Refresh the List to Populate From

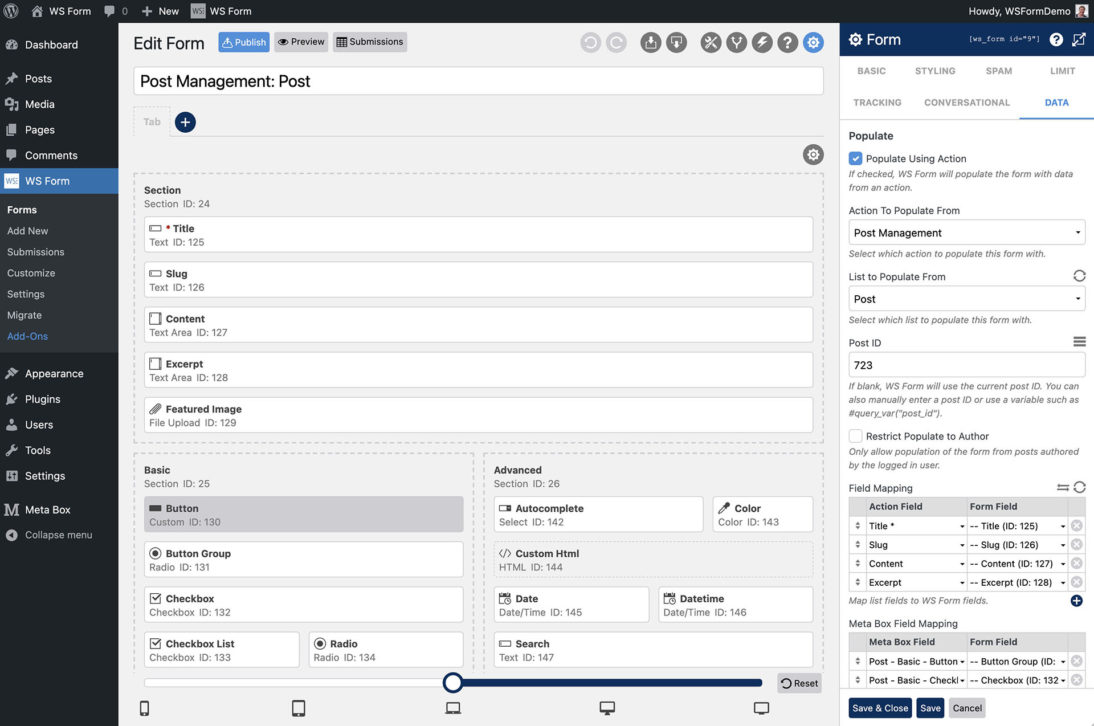(x=1079, y=276)
